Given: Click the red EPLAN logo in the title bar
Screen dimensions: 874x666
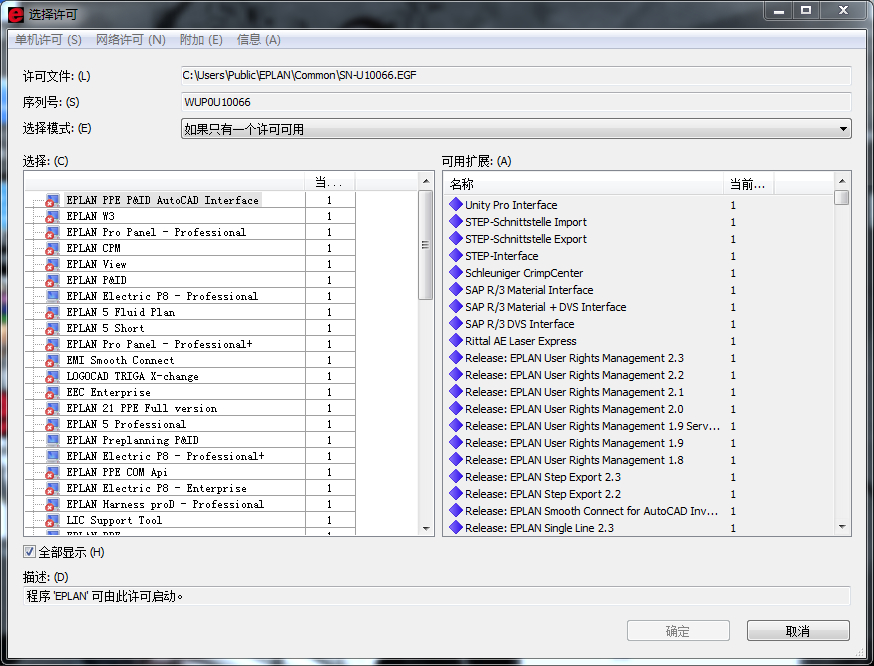Looking at the screenshot, I should pos(16,14).
